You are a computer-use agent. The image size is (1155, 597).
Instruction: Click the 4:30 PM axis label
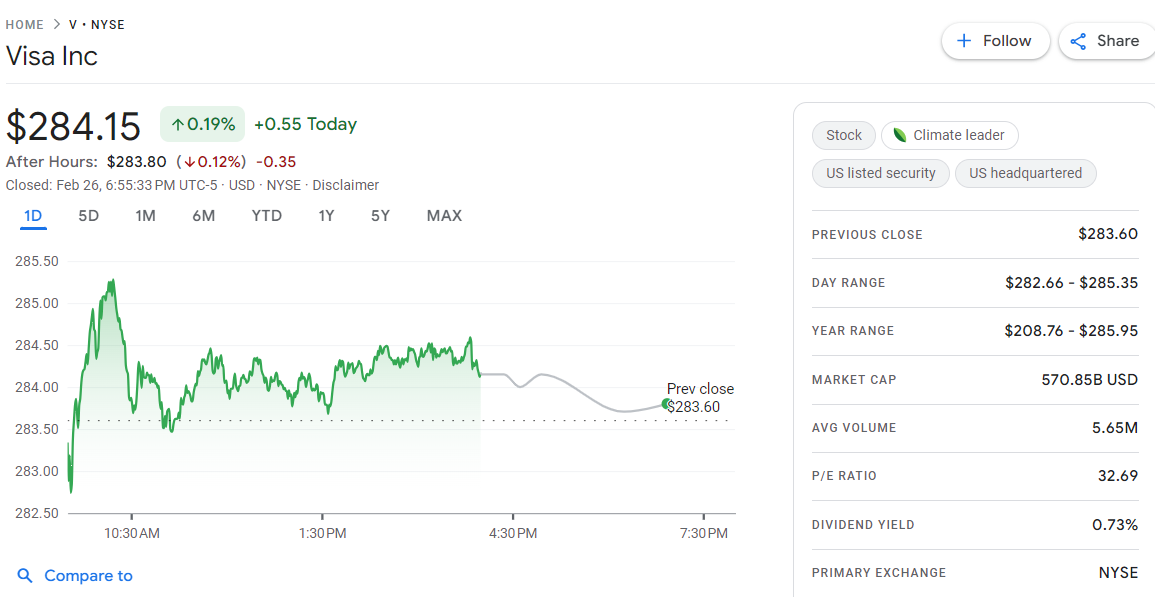513,534
